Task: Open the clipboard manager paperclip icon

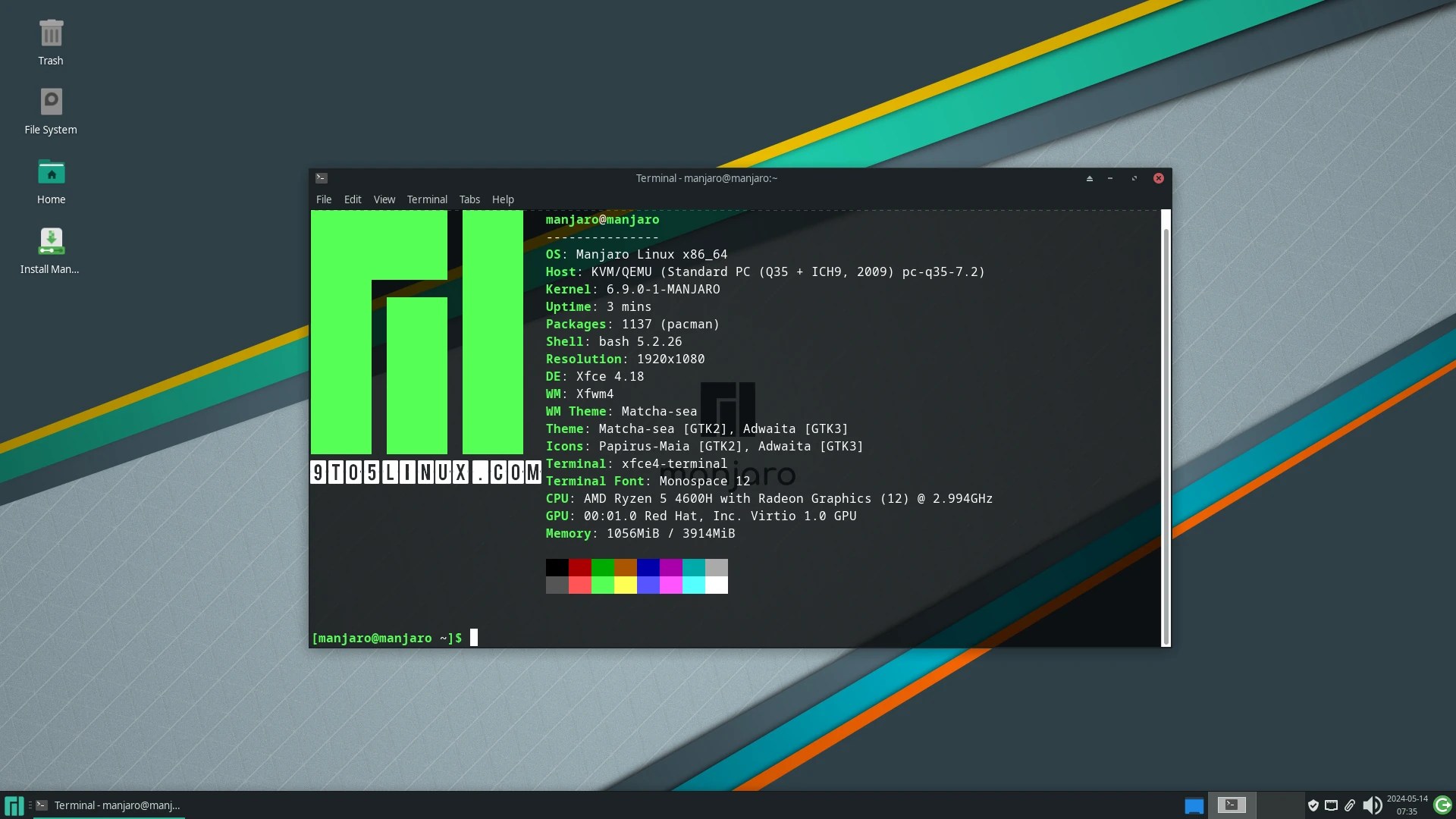Action: click(x=1350, y=805)
